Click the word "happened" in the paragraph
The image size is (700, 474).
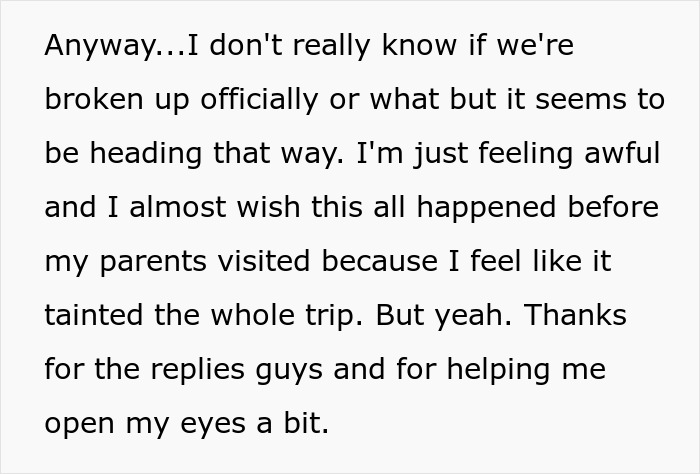(486, 207)
